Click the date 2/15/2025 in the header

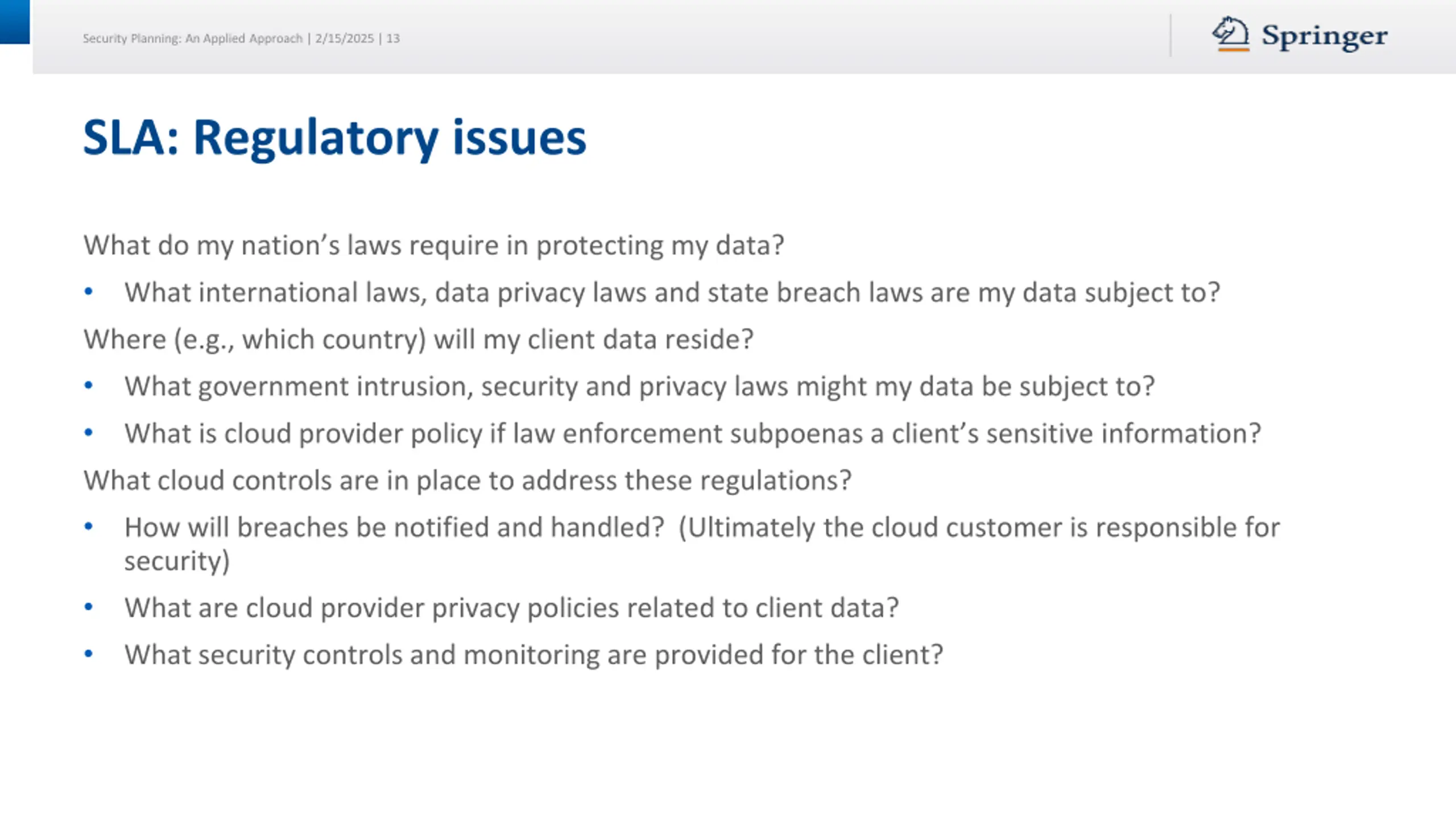[345, 38]
